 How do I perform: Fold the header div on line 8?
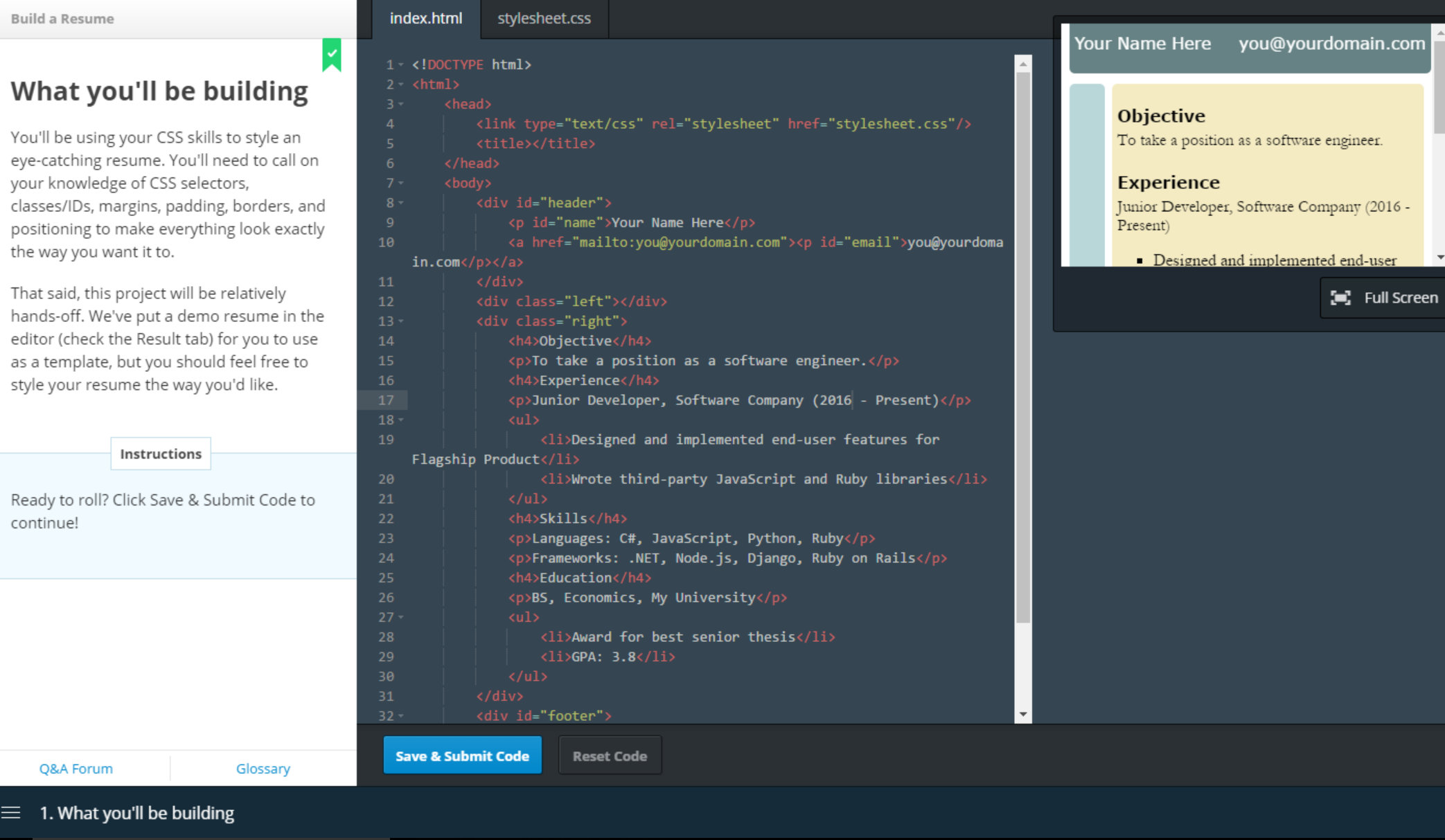pos(401,203)
